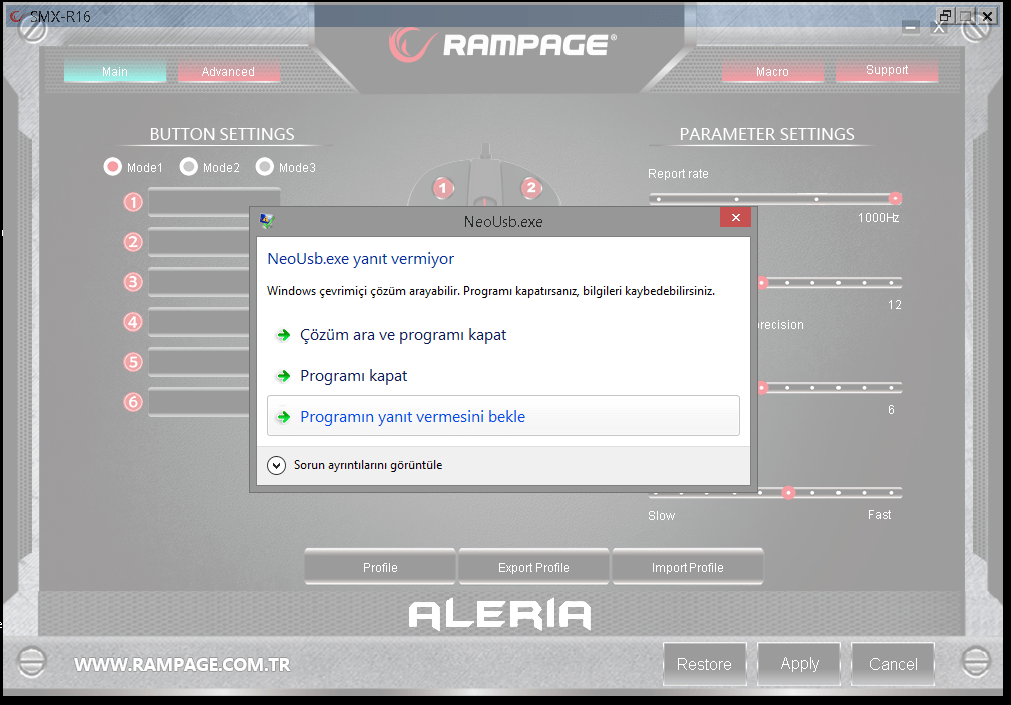Screen dimensions: 1011x705
Task: Select Mode2 radio button
Action: [x=188, y=167]
